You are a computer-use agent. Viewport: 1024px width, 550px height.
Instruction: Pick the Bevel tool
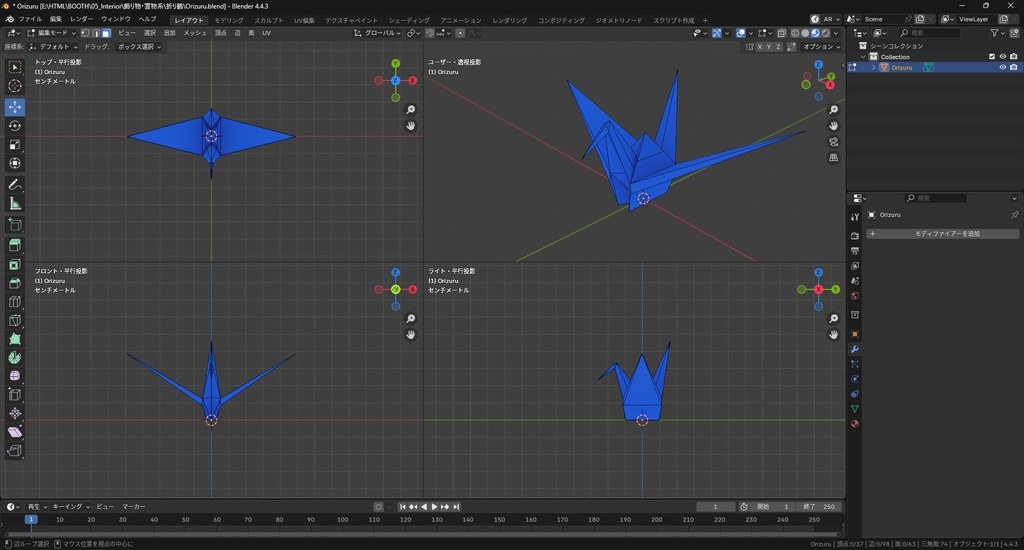[14, 283]
